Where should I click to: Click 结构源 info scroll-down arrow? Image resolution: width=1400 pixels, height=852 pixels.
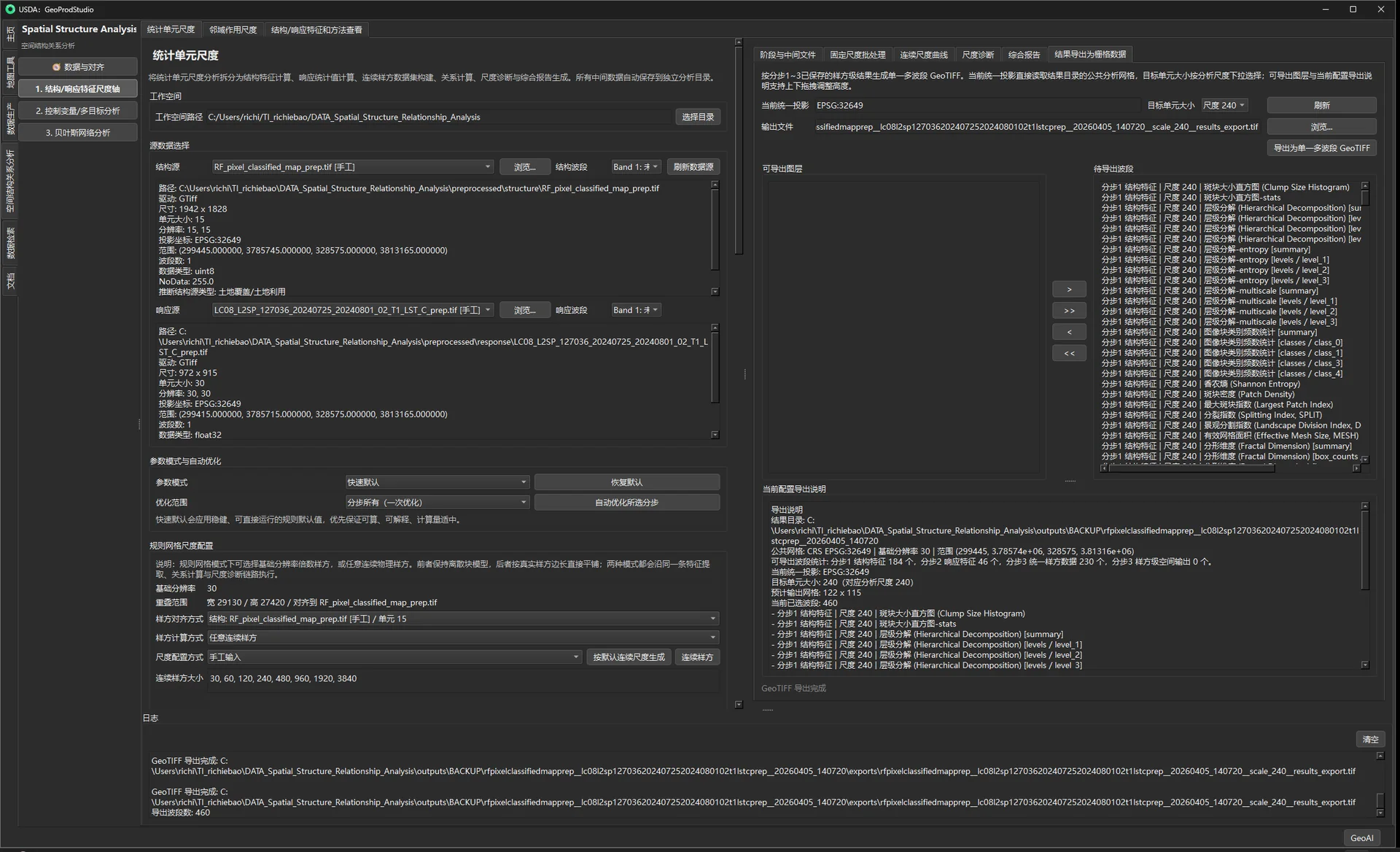(715, 292)
